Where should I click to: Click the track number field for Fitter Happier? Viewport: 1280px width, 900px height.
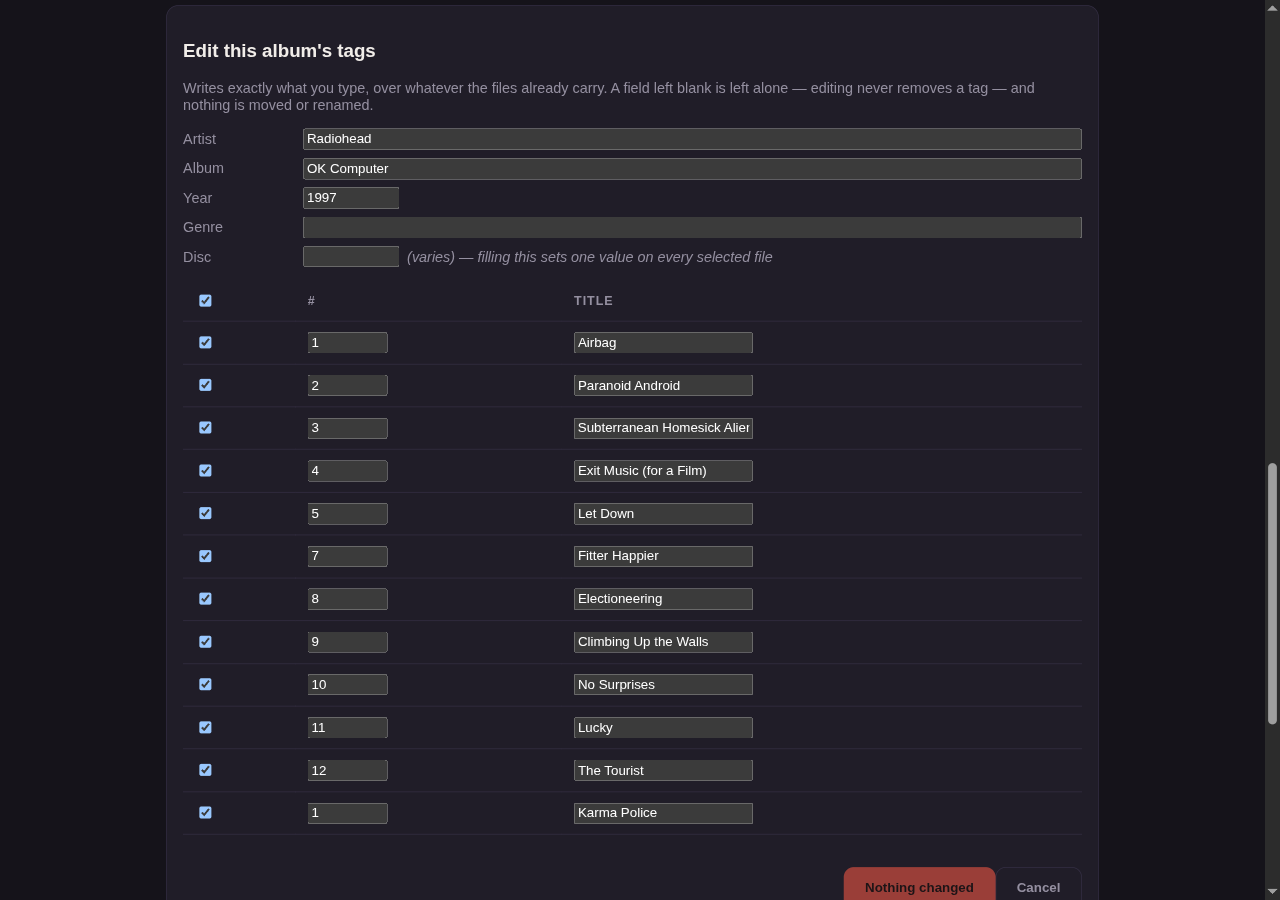348,556
